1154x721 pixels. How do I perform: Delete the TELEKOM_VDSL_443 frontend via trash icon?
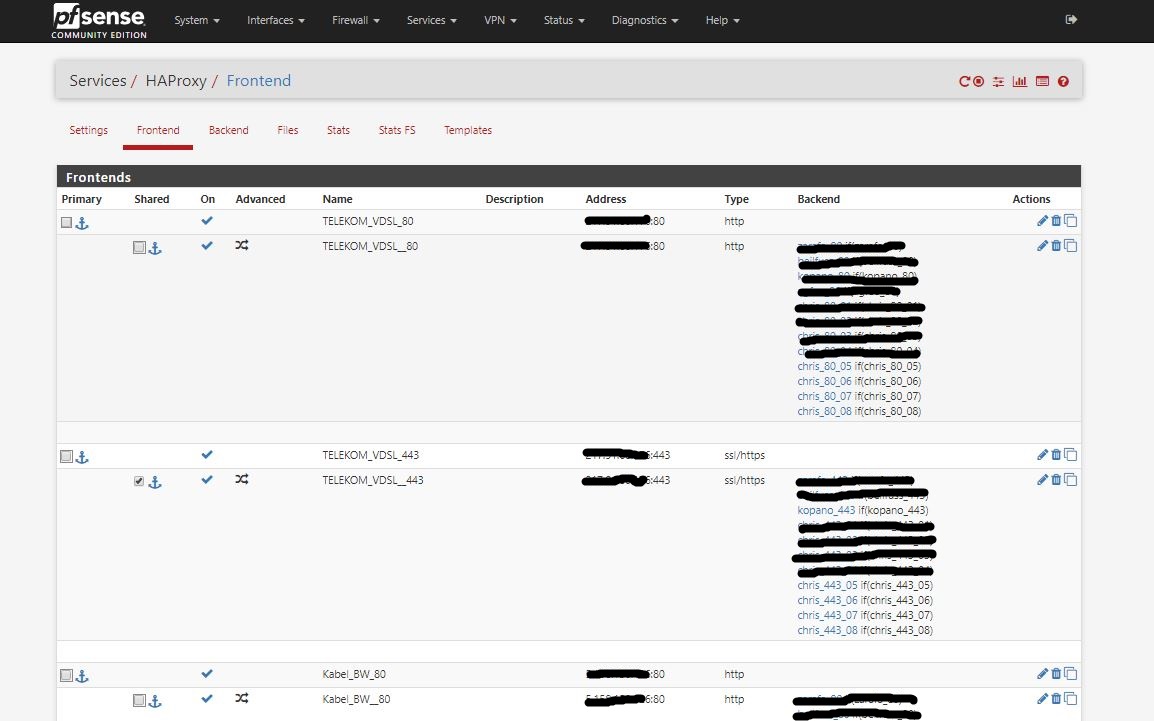point(1056,455)
